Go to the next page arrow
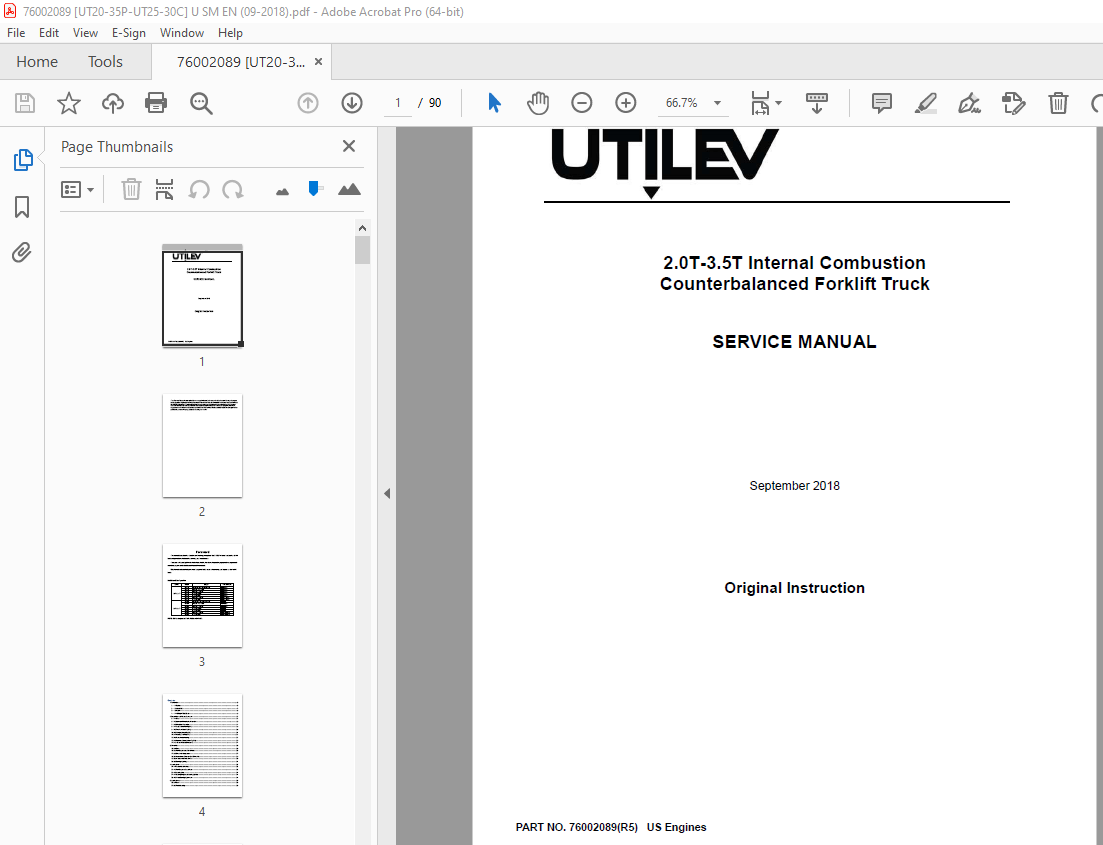Screen dimensions: 1103x845 [x=352, y=103]
